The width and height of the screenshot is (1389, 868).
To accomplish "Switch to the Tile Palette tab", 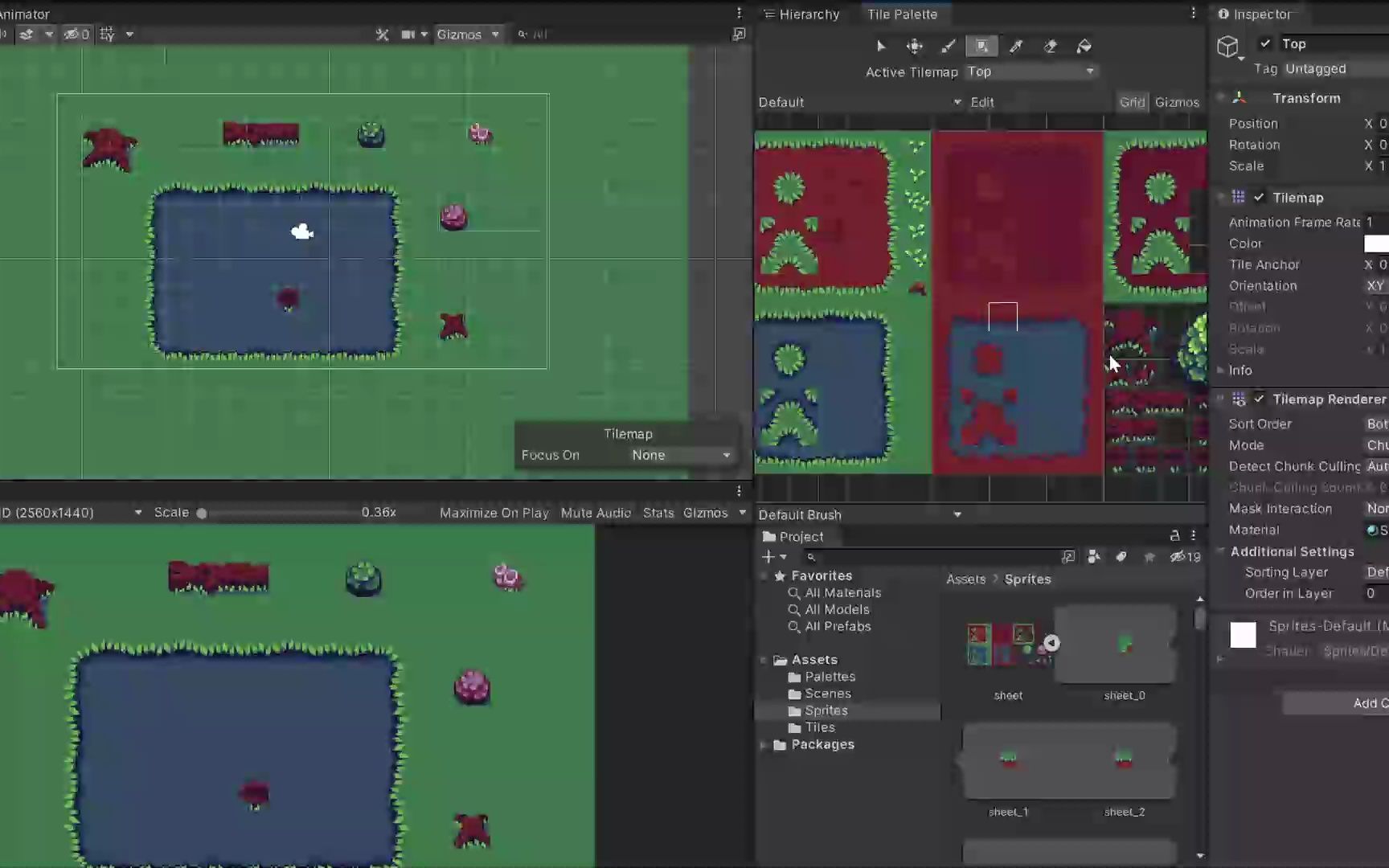I will tap(903, 14).
